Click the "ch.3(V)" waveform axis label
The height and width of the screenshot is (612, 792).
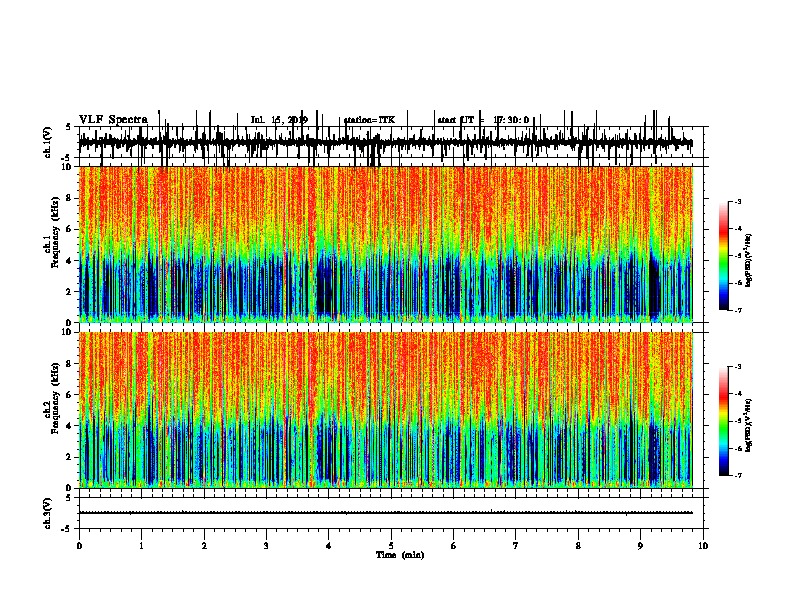48,513
